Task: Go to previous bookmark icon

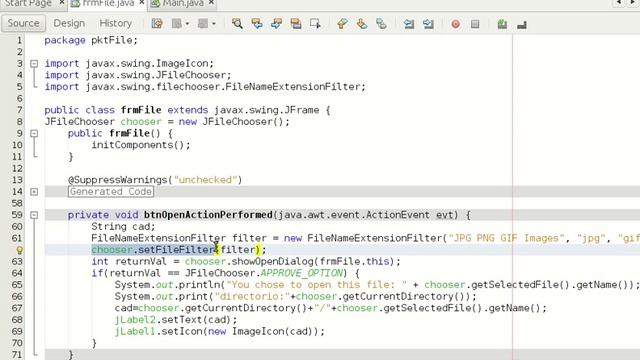Action: 342,24
